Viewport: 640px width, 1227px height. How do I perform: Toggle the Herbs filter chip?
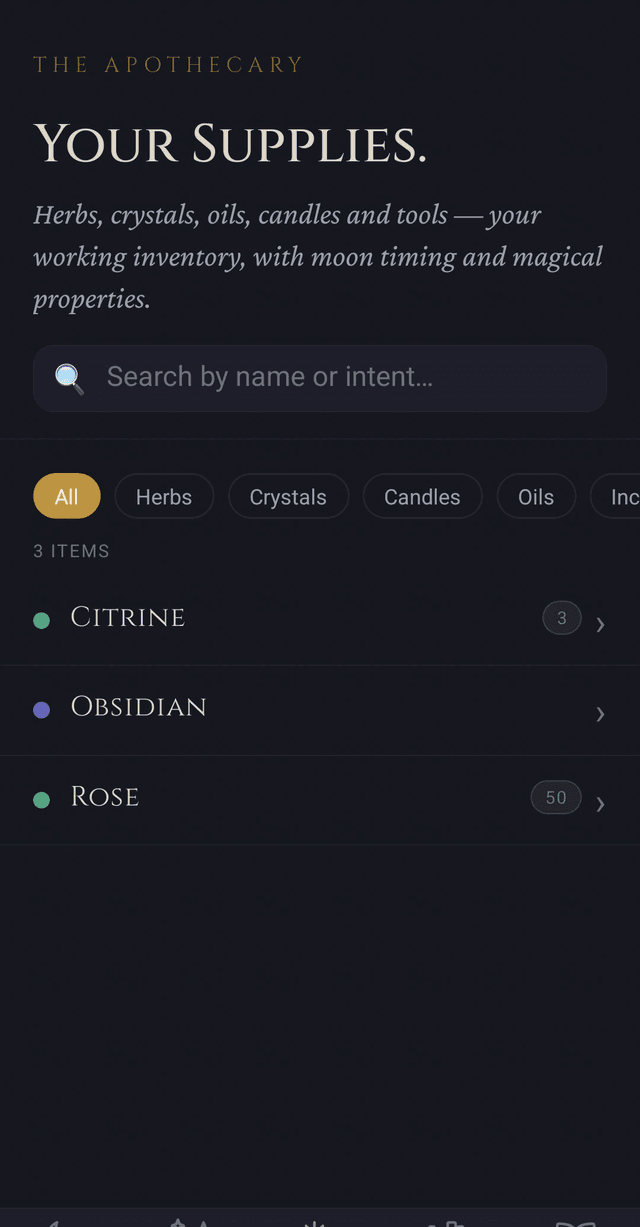point(164,496)
